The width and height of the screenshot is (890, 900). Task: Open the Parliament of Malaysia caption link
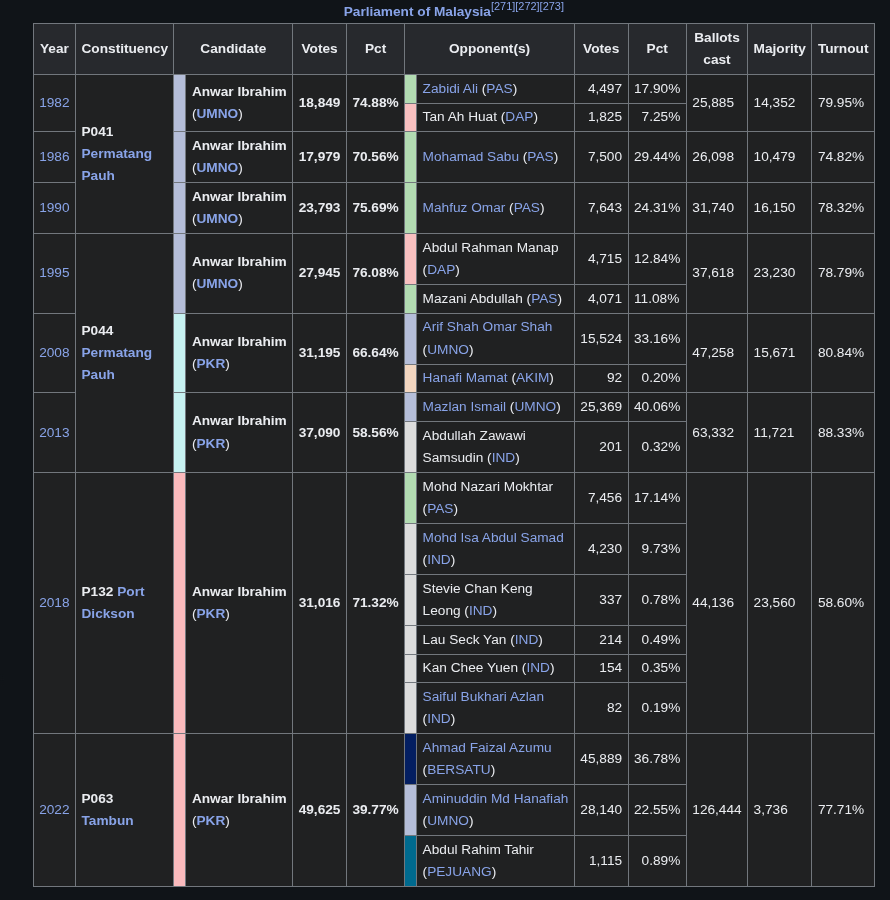coord(417,11)
